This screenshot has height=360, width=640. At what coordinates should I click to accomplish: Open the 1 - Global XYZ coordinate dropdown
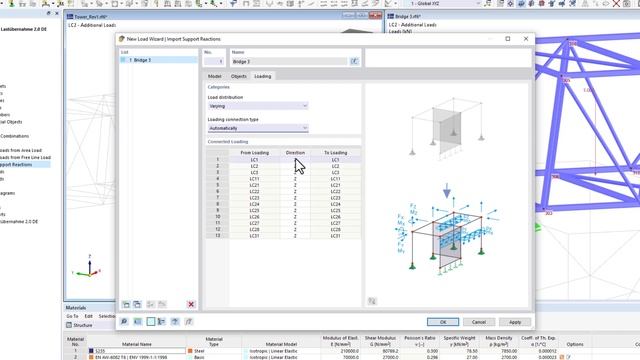445,3
